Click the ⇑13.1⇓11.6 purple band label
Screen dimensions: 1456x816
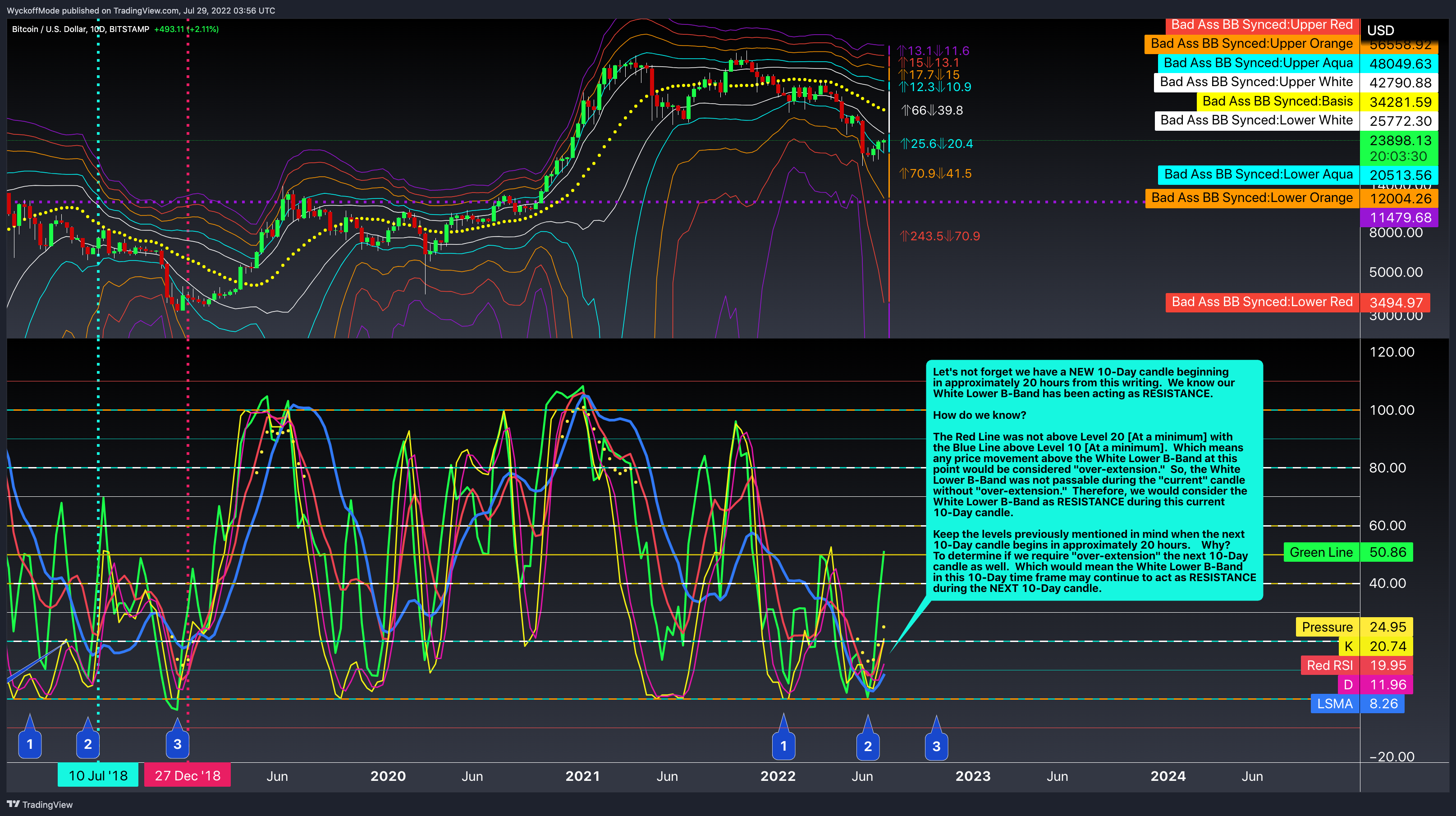(x=933, y=51)
